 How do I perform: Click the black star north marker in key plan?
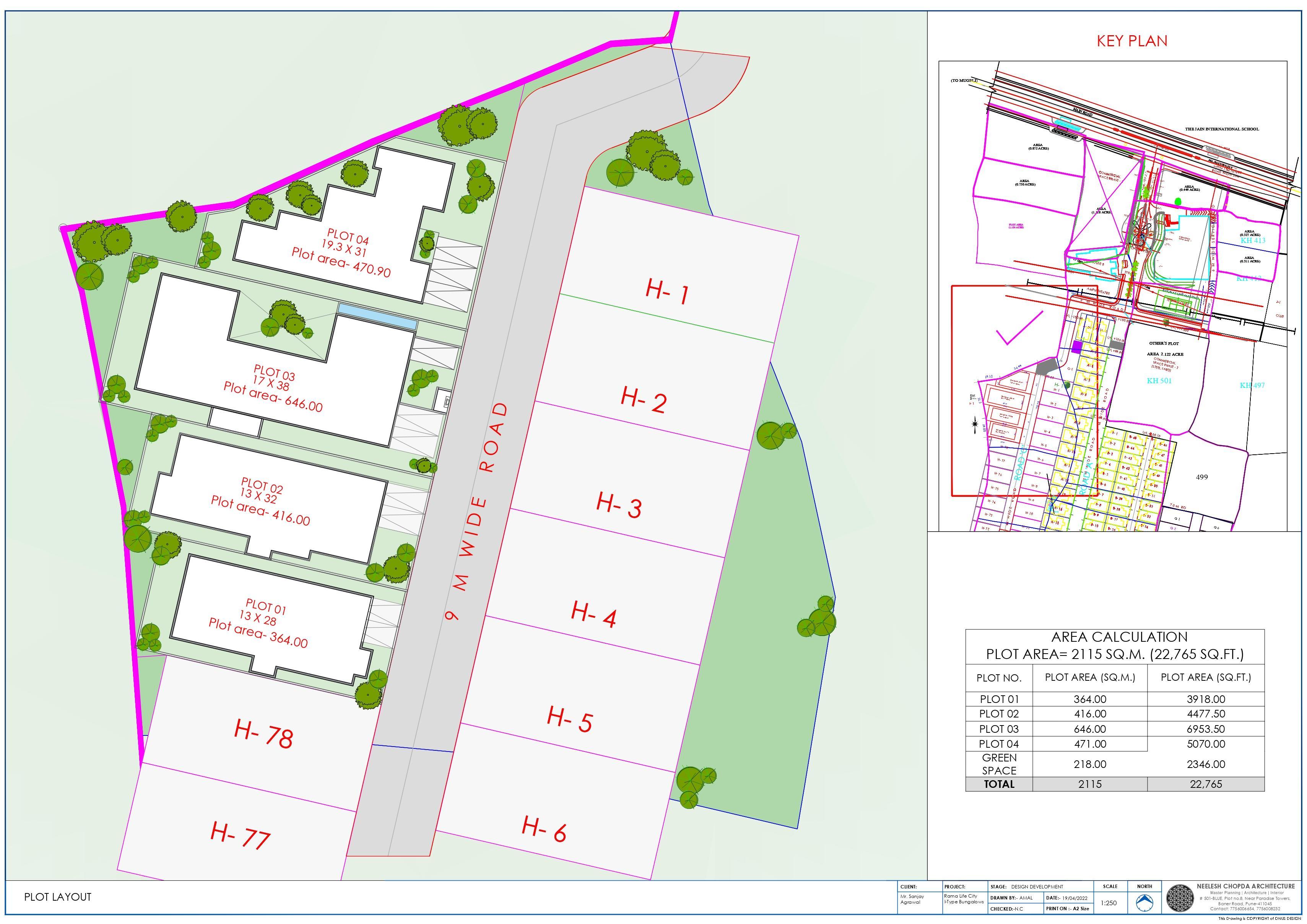[975, 424]
